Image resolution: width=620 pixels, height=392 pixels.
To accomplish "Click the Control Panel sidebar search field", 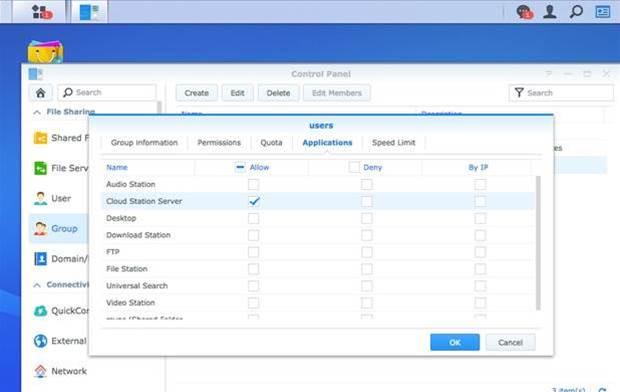I will [x=107, y=93].
